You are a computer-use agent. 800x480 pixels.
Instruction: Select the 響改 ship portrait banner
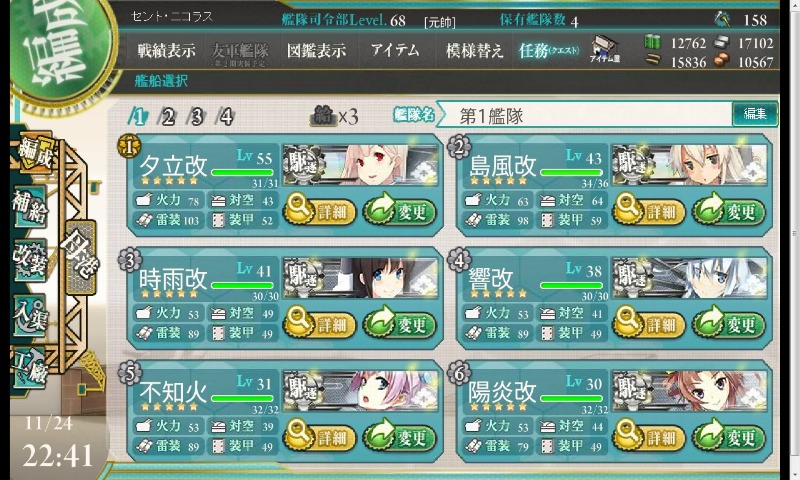click(689, 278)
